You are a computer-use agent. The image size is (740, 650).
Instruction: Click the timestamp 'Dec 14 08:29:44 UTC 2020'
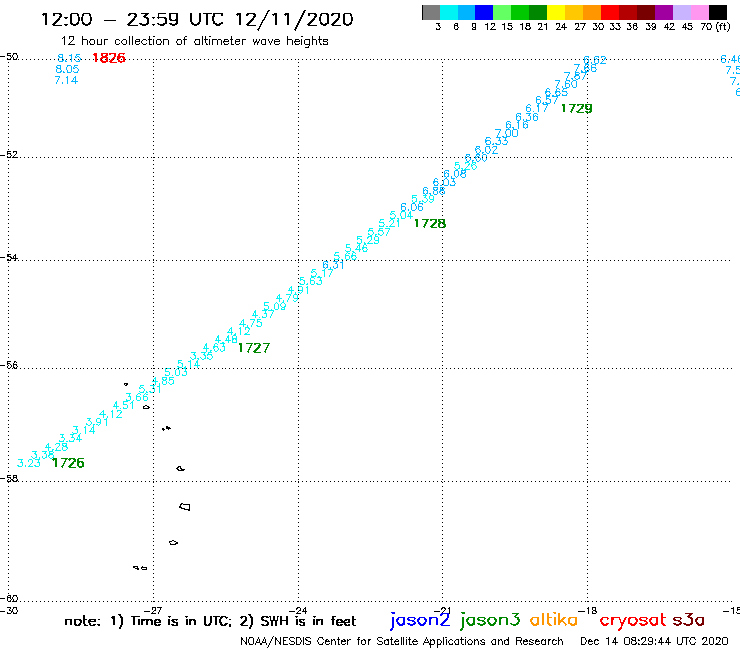coord(654,642)
